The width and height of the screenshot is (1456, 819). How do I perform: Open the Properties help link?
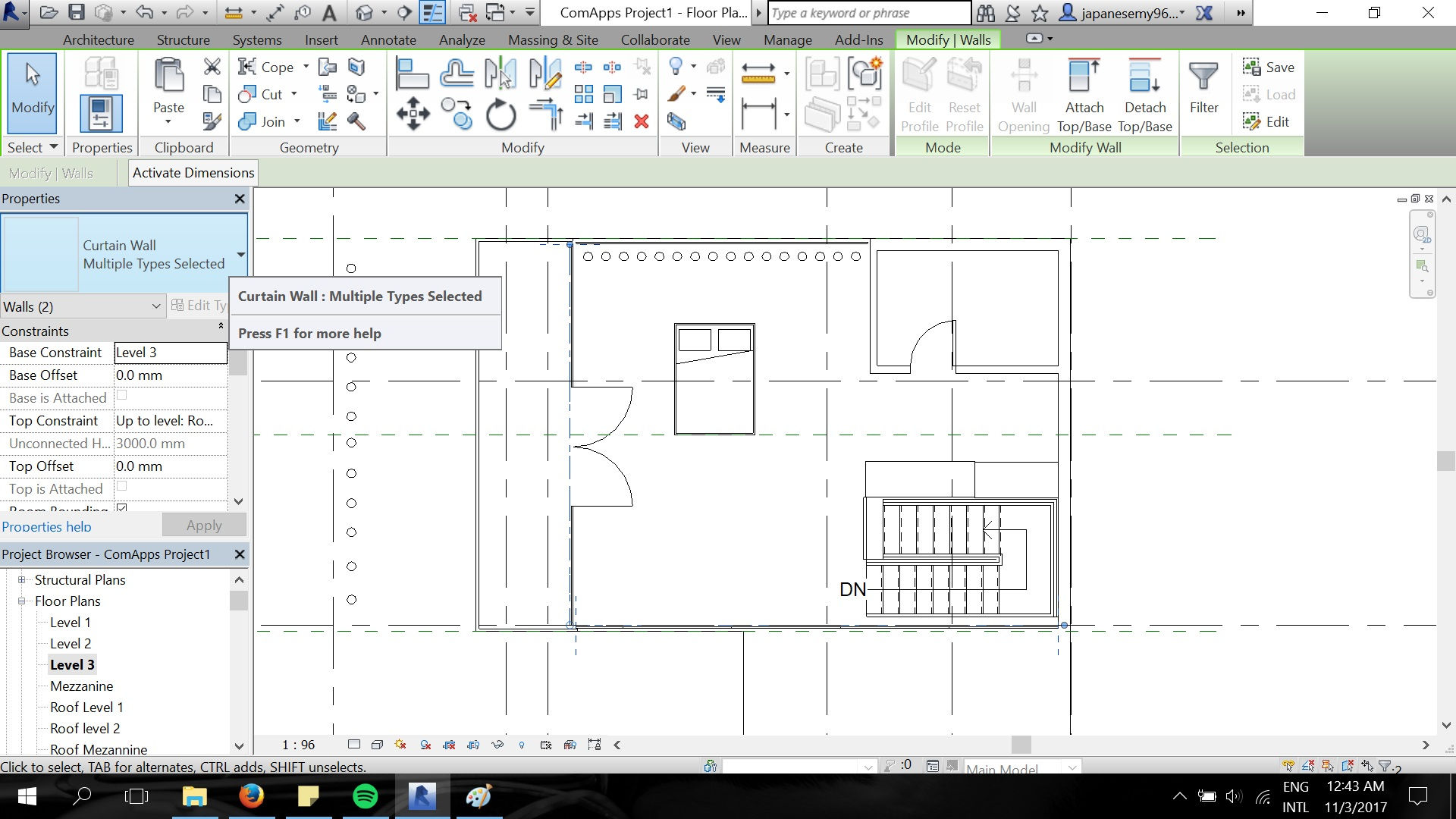(x=46, y=526)
